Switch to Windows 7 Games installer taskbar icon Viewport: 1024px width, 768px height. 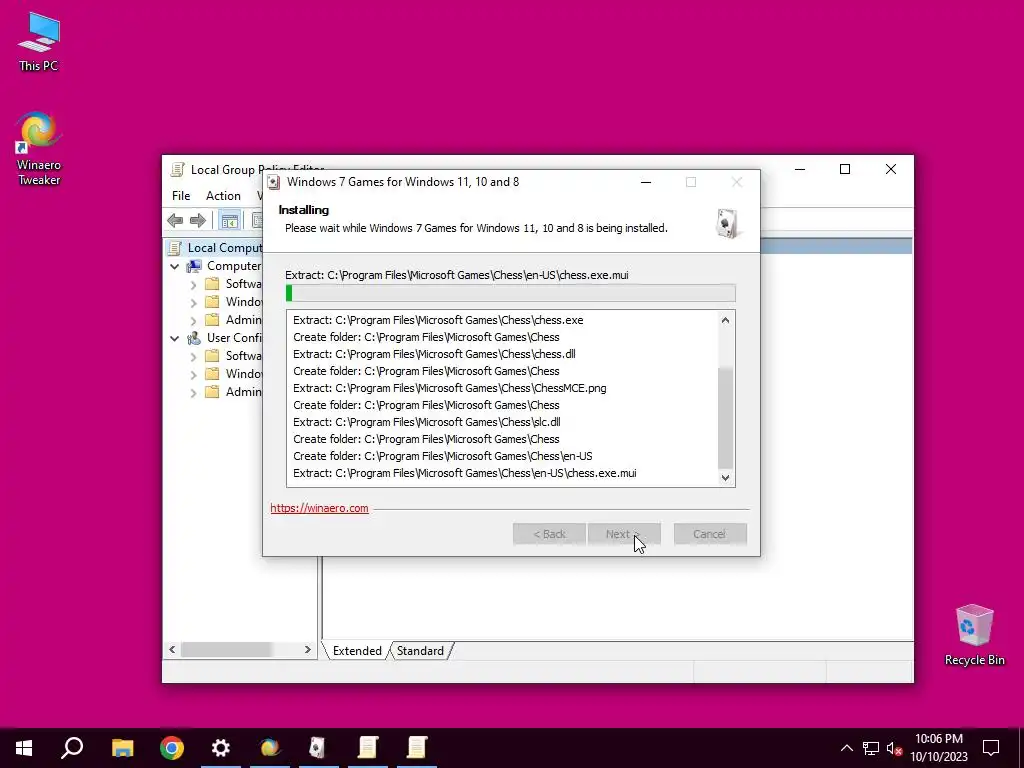[x=318, y=748]
